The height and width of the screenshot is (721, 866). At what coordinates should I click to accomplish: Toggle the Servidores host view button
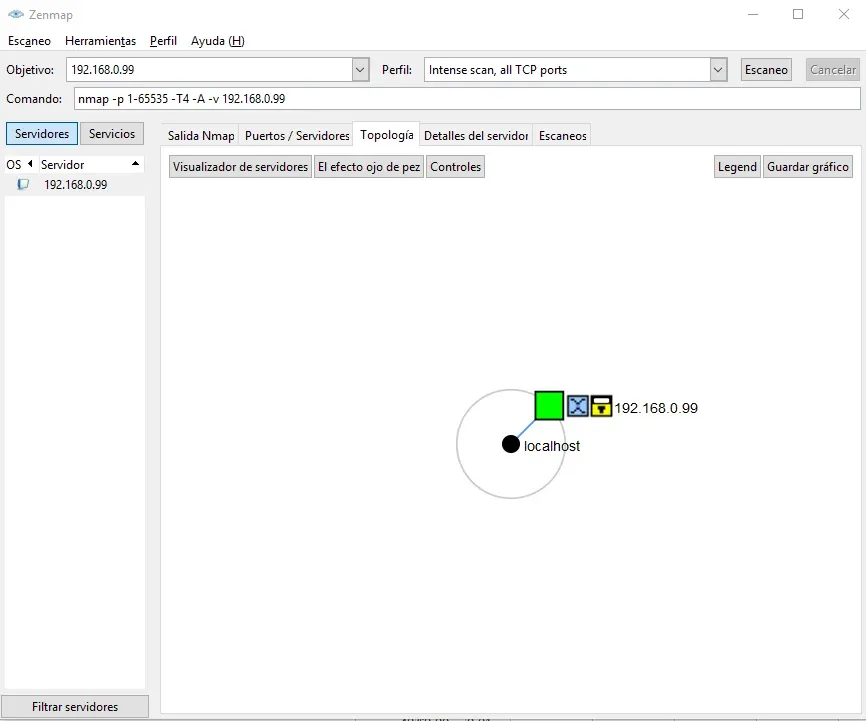click(x=42, y=134)
